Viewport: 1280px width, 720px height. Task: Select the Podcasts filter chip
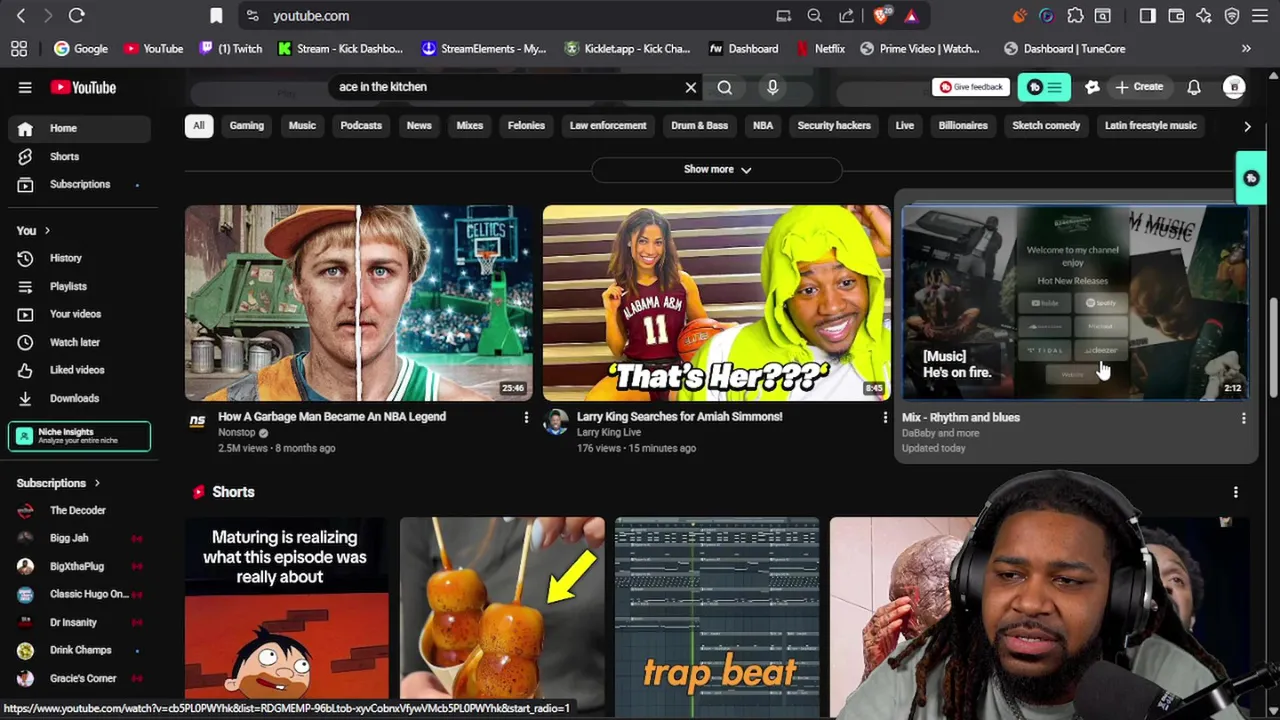[361, 126]
